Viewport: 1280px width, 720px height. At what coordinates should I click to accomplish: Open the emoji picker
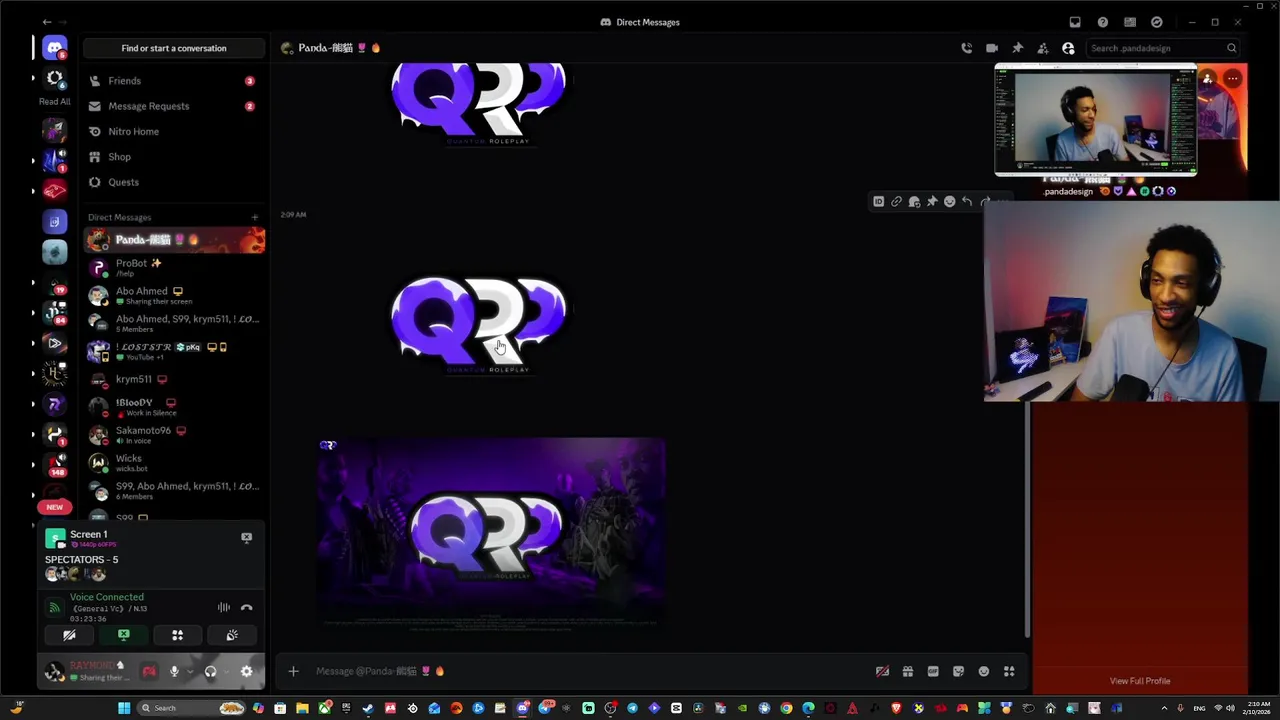click(984, 671)
